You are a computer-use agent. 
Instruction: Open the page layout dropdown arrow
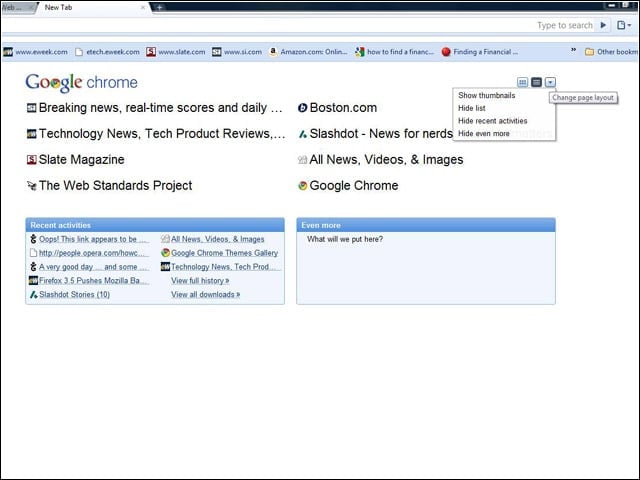tap(550, 82)
